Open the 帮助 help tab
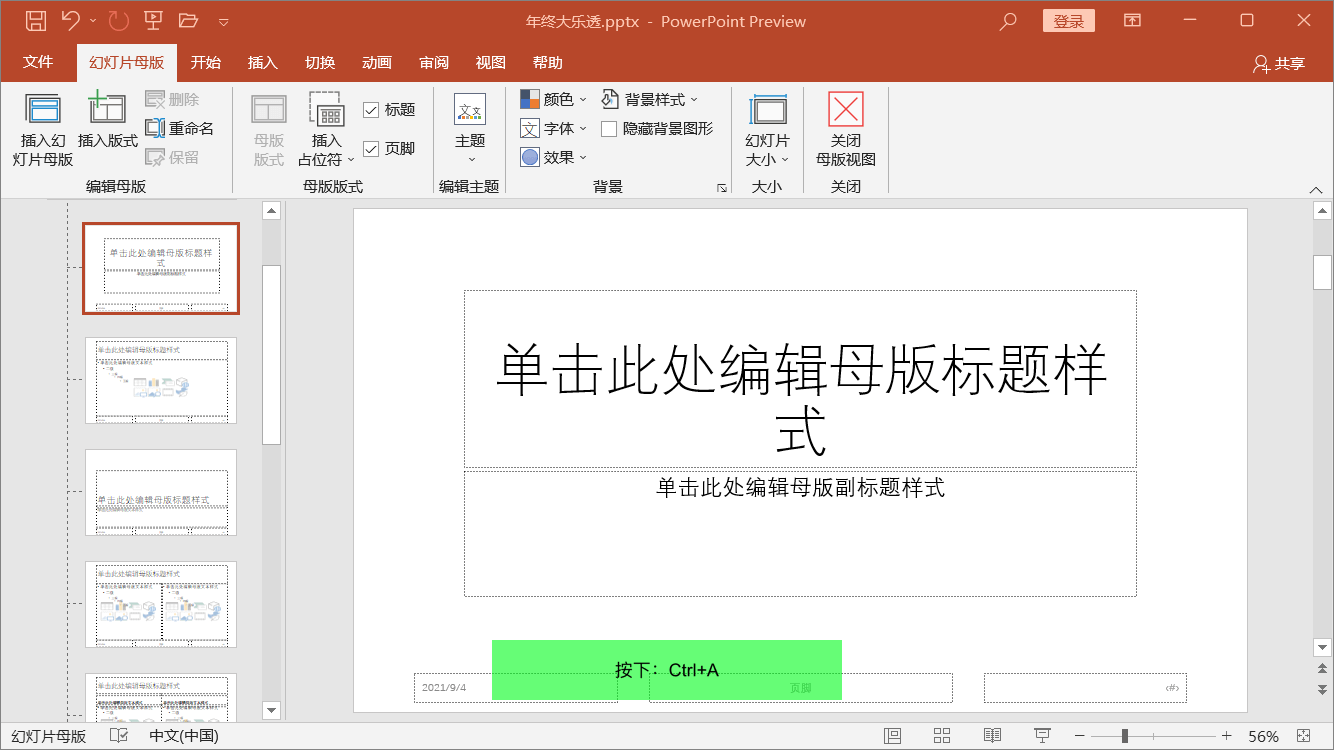 pos(548,62)
